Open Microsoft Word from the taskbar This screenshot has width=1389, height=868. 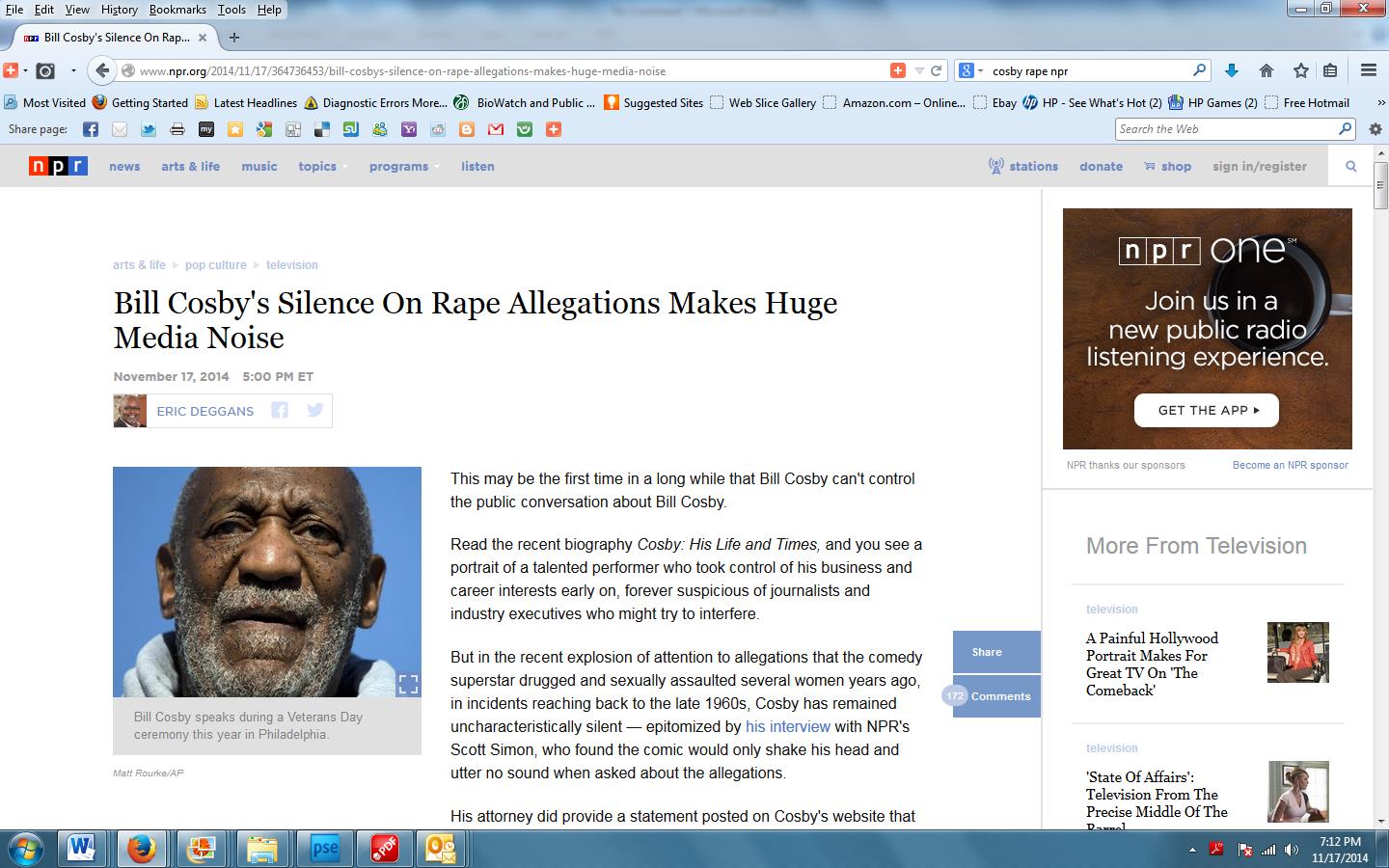(82, 849)
